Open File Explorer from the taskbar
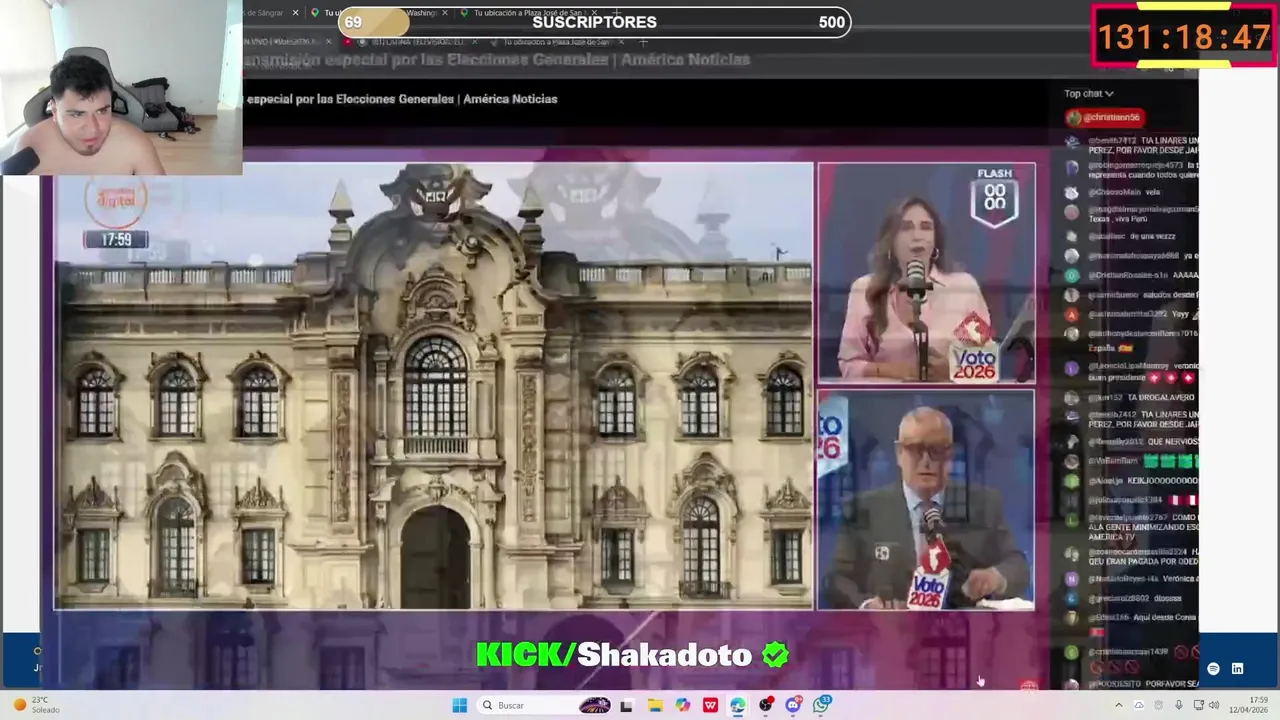 coord(655,705)
